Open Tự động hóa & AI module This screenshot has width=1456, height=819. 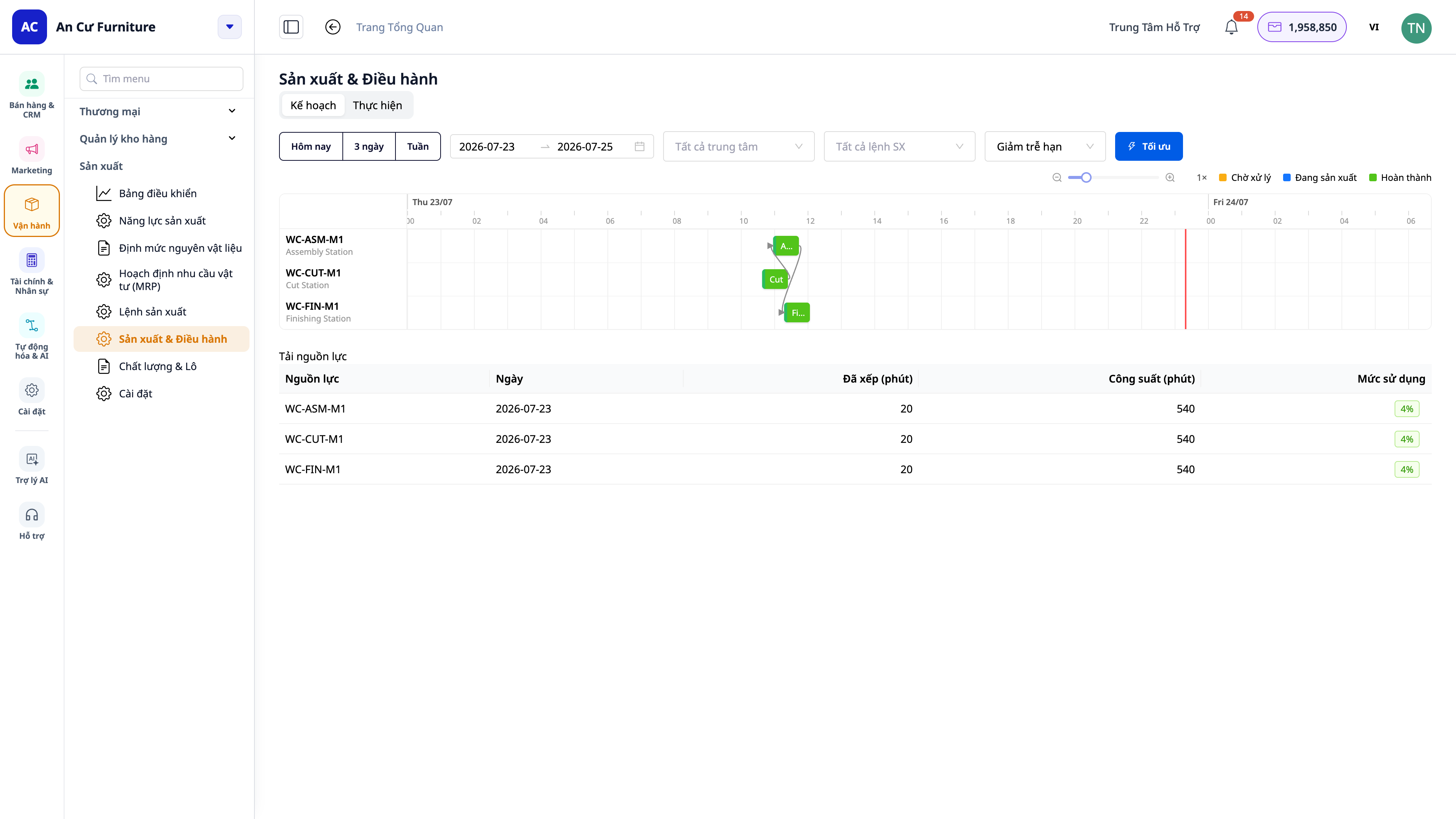(31, 337)
